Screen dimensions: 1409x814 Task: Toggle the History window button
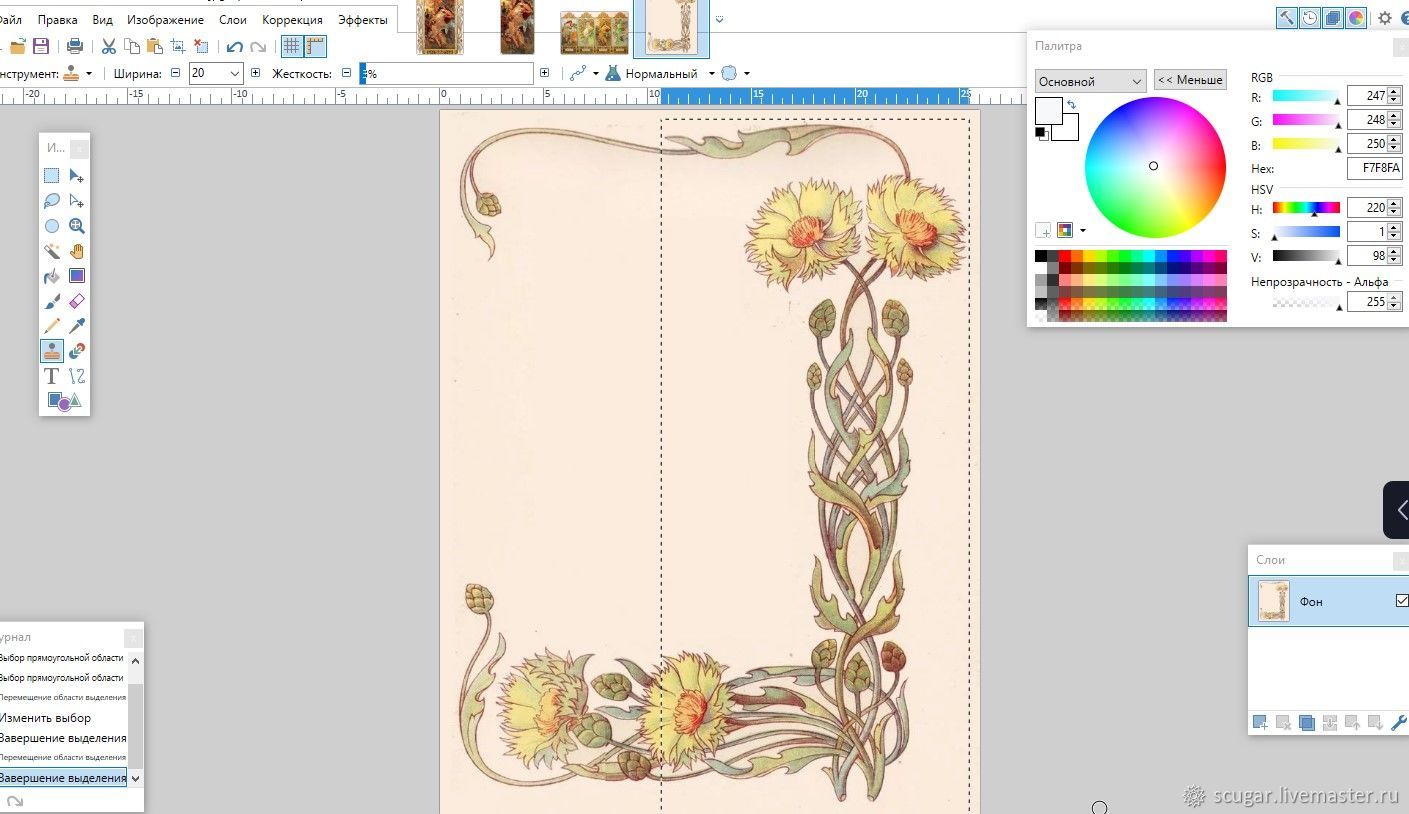pyautogui.click(x=1310, y=17)
